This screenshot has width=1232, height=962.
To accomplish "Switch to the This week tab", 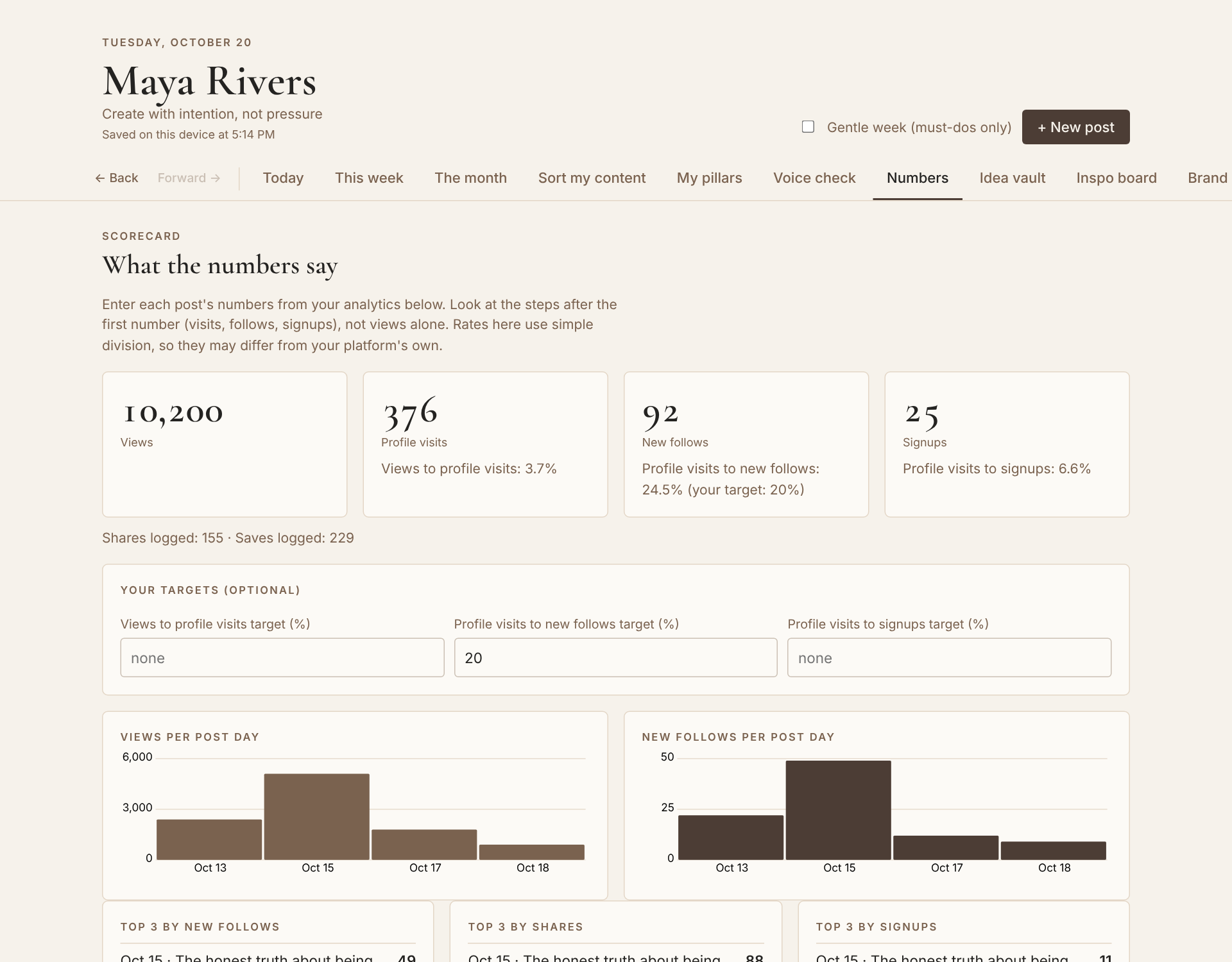I will click(369, 178).
